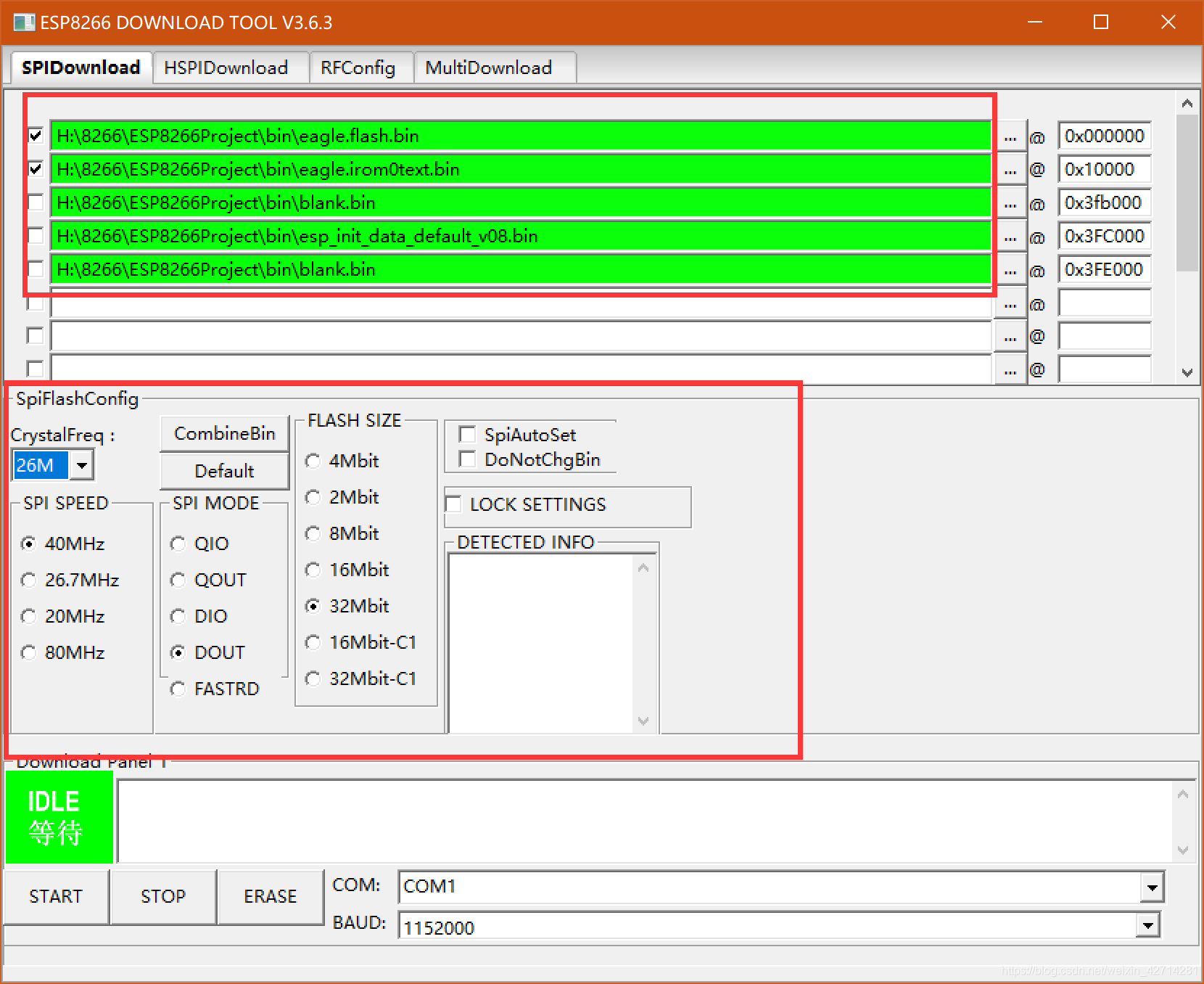Select the 80MHz SPI speed
This screenshot has height=984, width=1204.
(x=28, y=652)
